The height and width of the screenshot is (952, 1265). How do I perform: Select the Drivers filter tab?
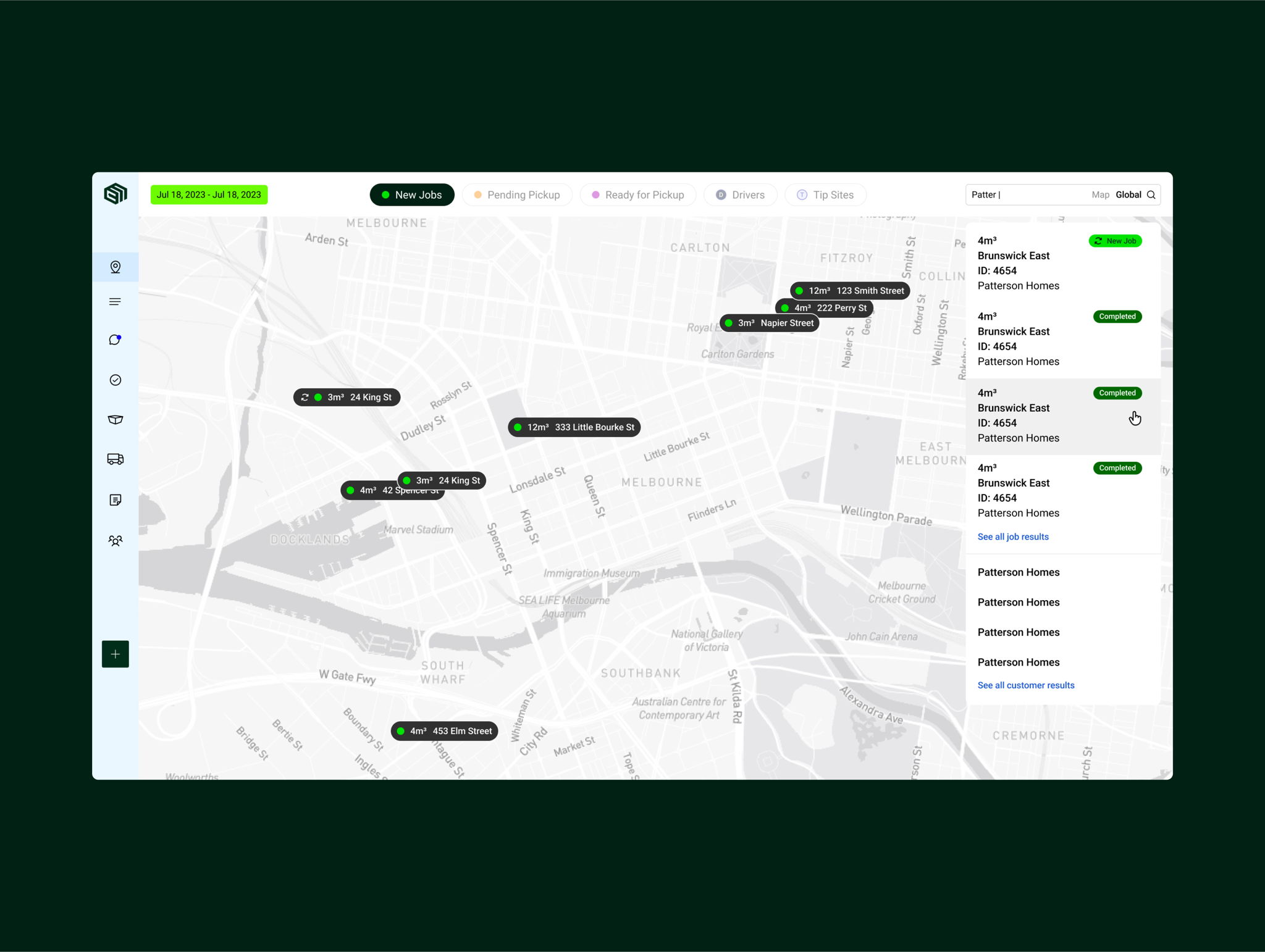click(x=741, y=195)
